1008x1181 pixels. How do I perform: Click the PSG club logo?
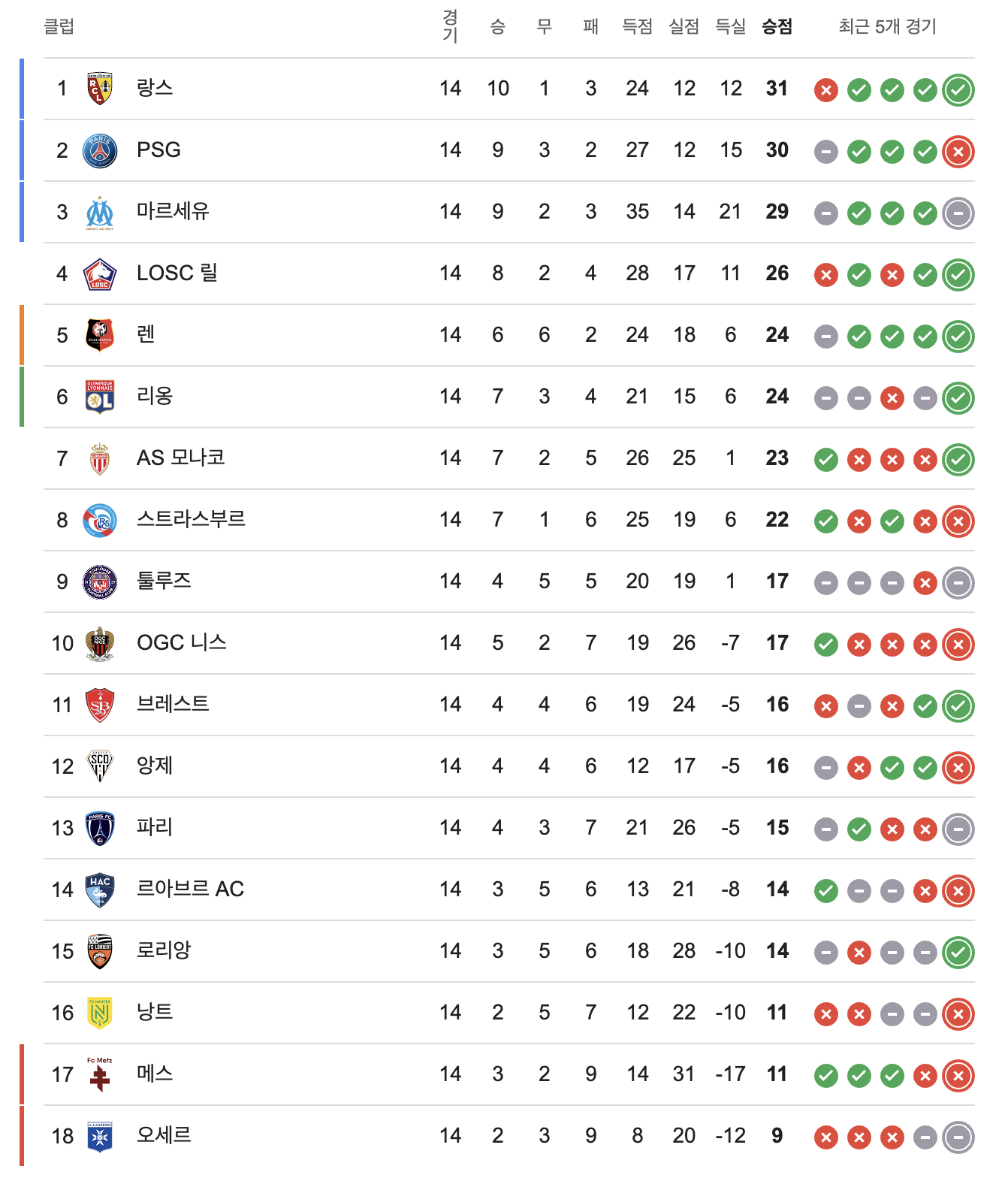(x=100, y=150)
